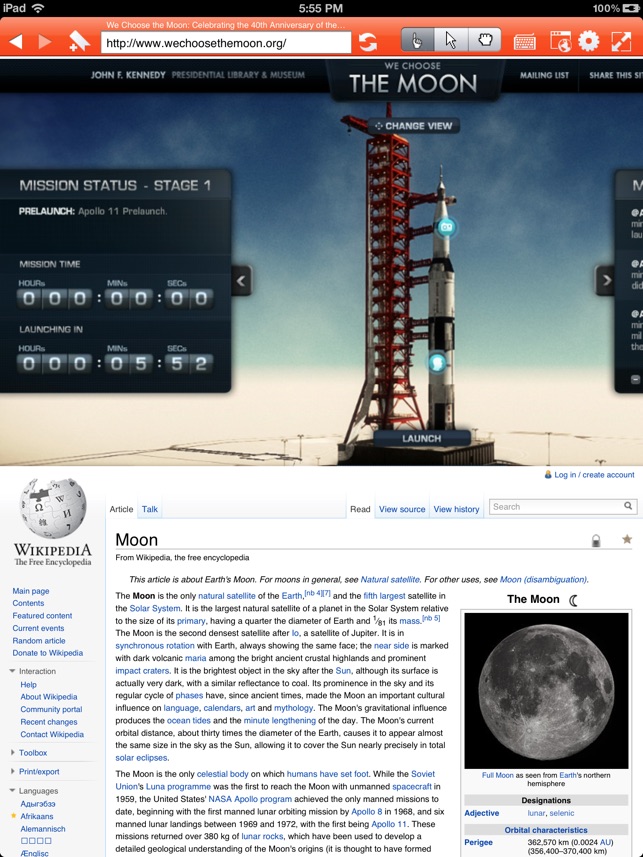Expand the Toolbox sidebar section

(33, 753)
